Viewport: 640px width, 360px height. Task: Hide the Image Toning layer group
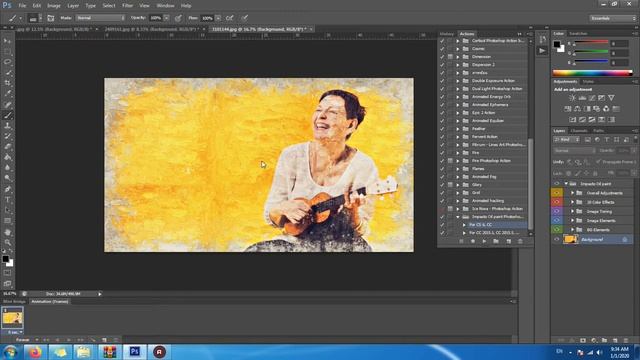pyautogui.click(x=556, y=211)
